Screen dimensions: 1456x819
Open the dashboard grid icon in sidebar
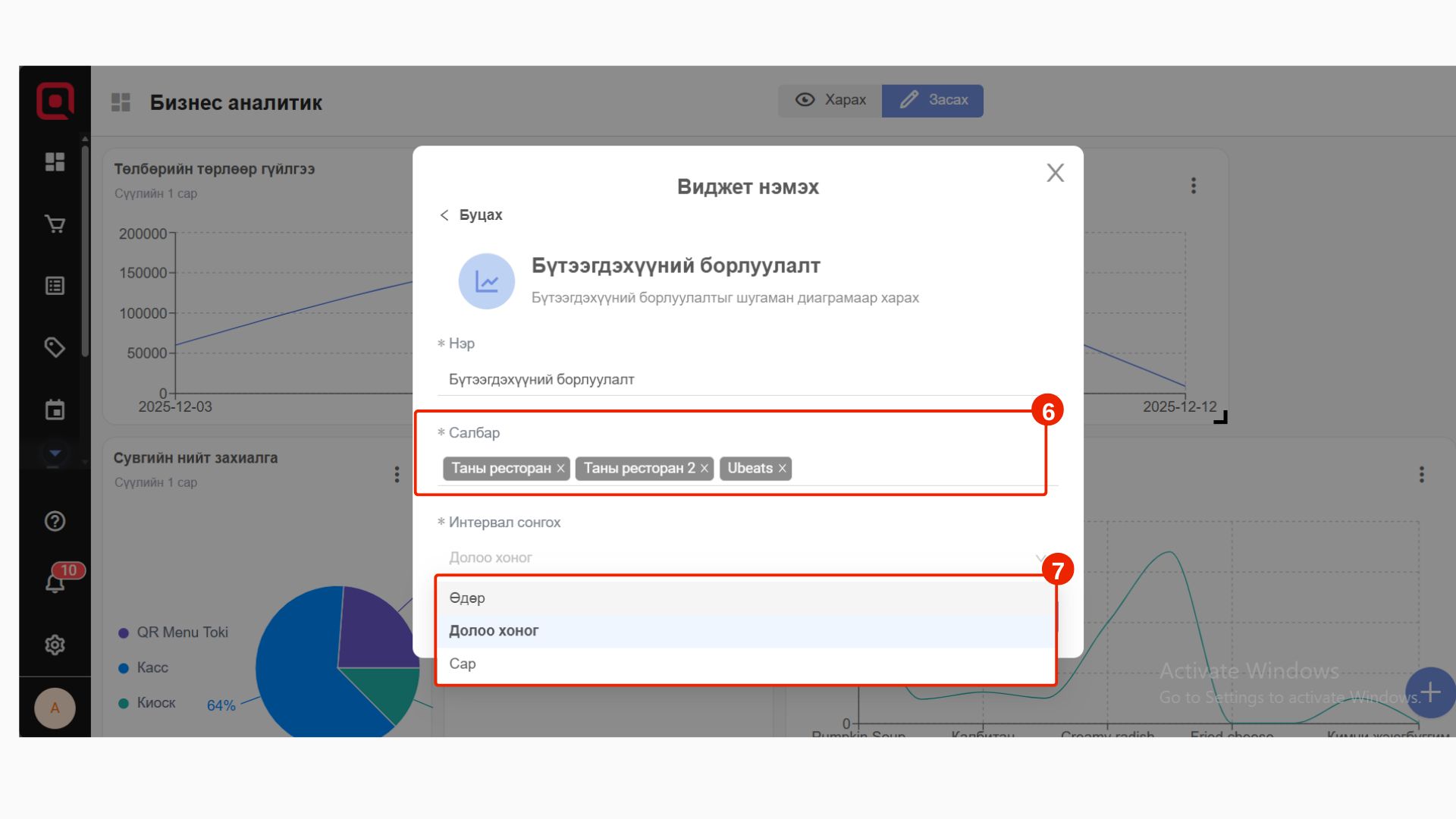55,162
